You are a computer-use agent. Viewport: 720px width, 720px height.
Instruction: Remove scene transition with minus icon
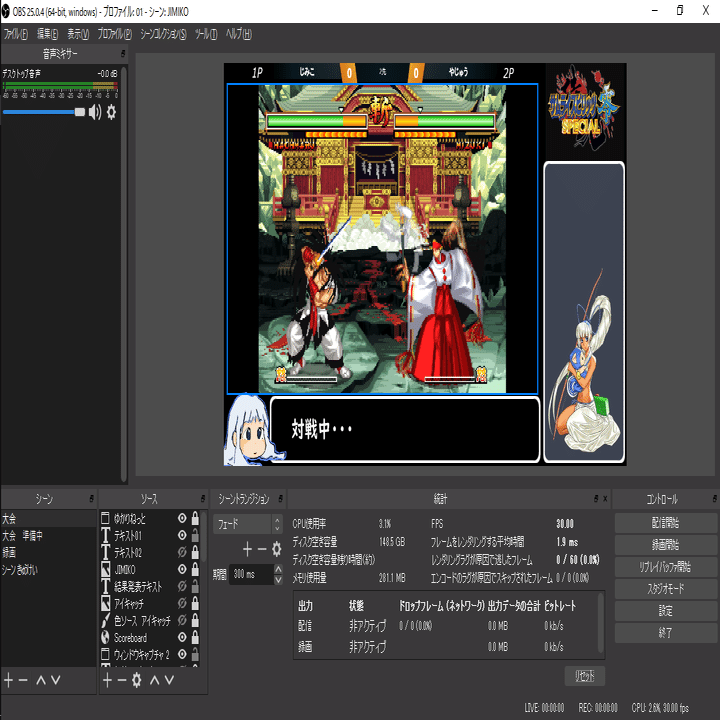(262, 549)
